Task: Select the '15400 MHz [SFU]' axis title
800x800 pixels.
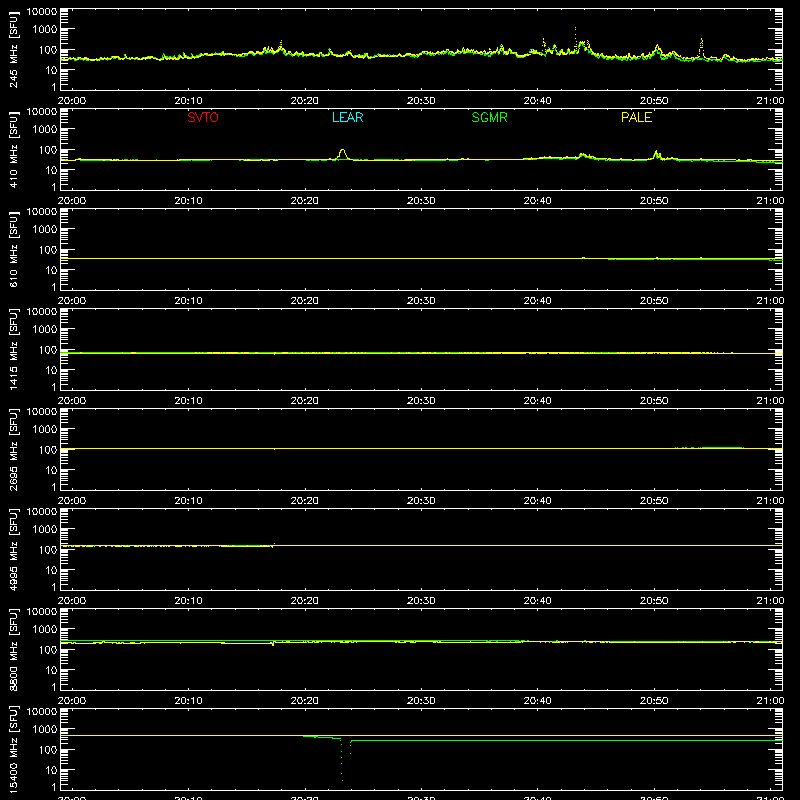Action: click(13, 749)
